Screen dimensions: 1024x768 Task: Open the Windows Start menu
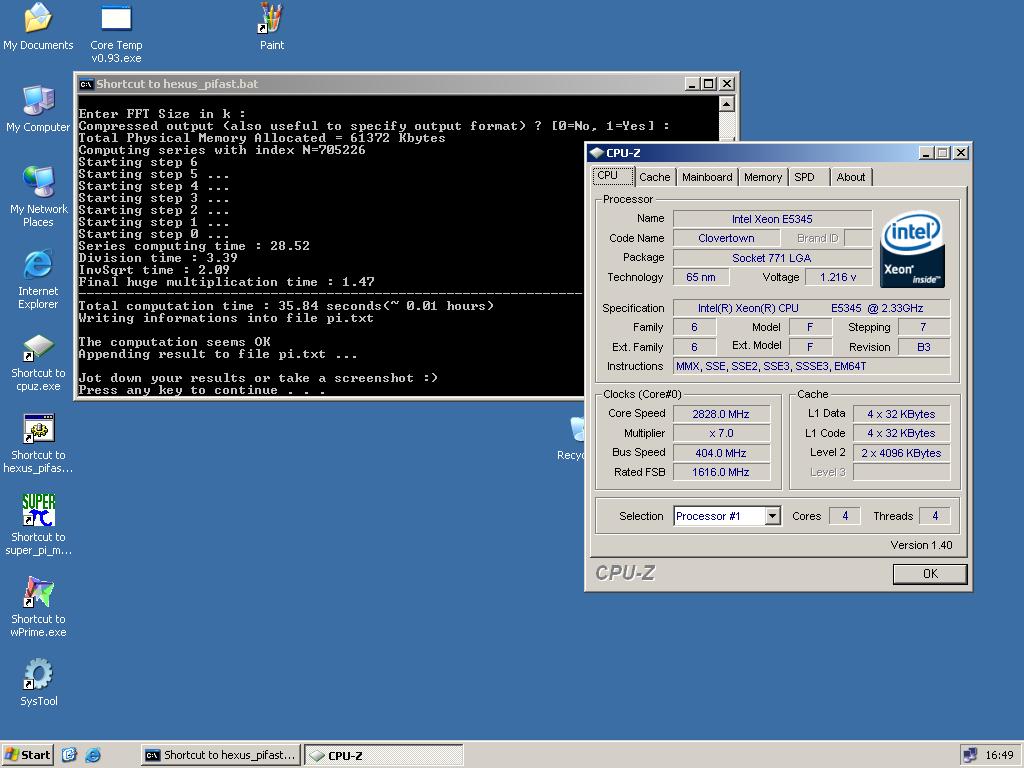27,755
